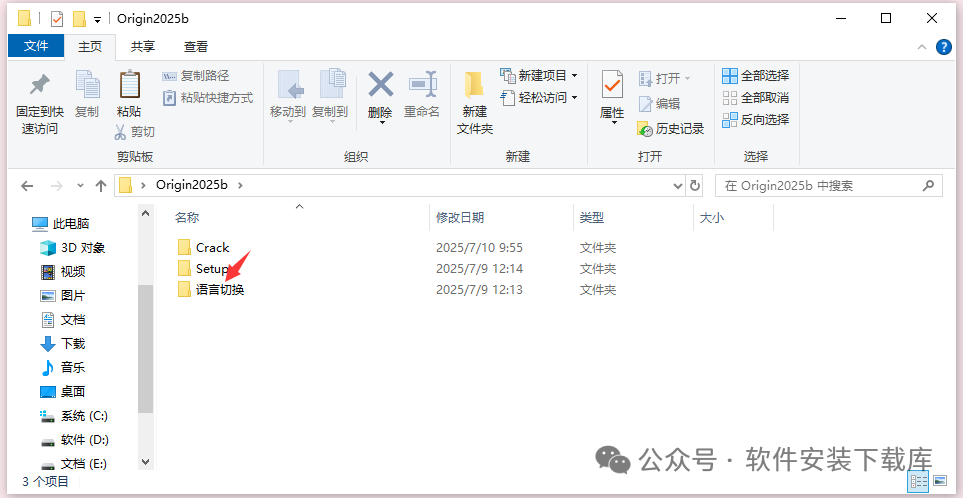Click the Up one level arrow
Image resolution: width=963 pixels, height=498 pixels.
coord(101,185)
